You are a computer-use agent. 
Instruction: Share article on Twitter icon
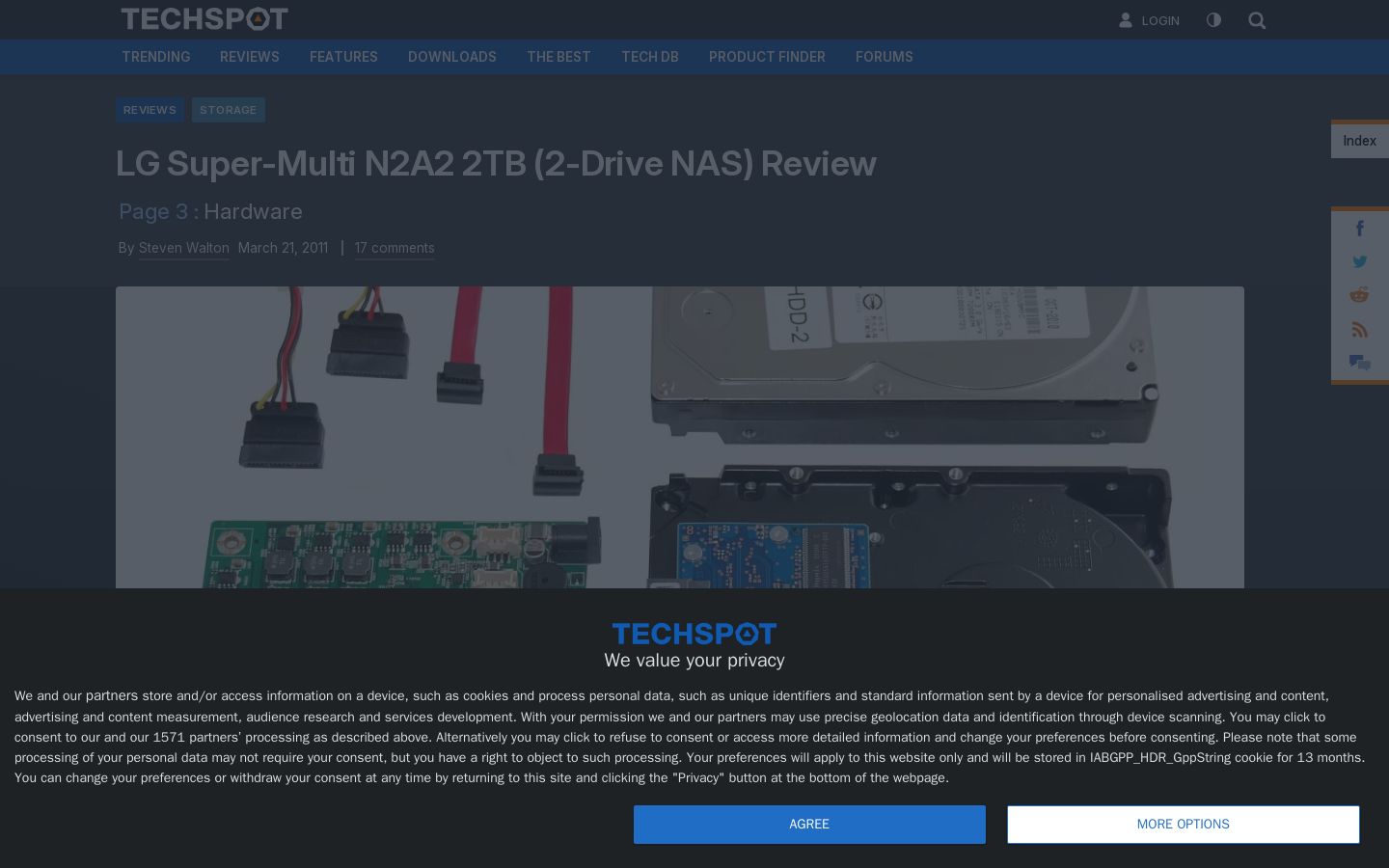click(1360, 261)
